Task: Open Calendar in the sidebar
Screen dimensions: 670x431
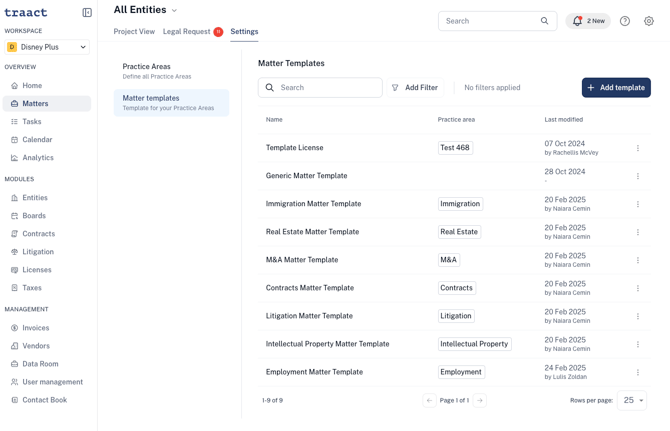Action: point(47,139)
